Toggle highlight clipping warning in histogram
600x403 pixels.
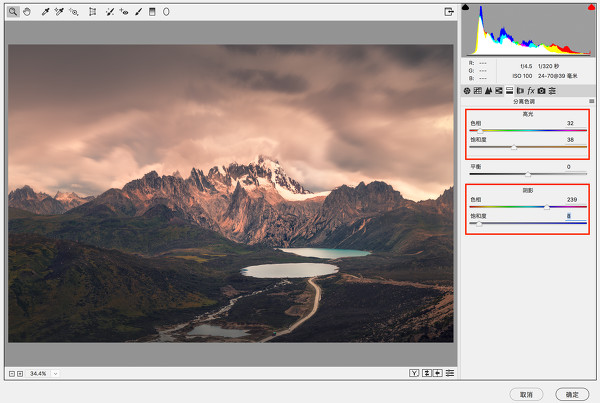tap(592, 7)
